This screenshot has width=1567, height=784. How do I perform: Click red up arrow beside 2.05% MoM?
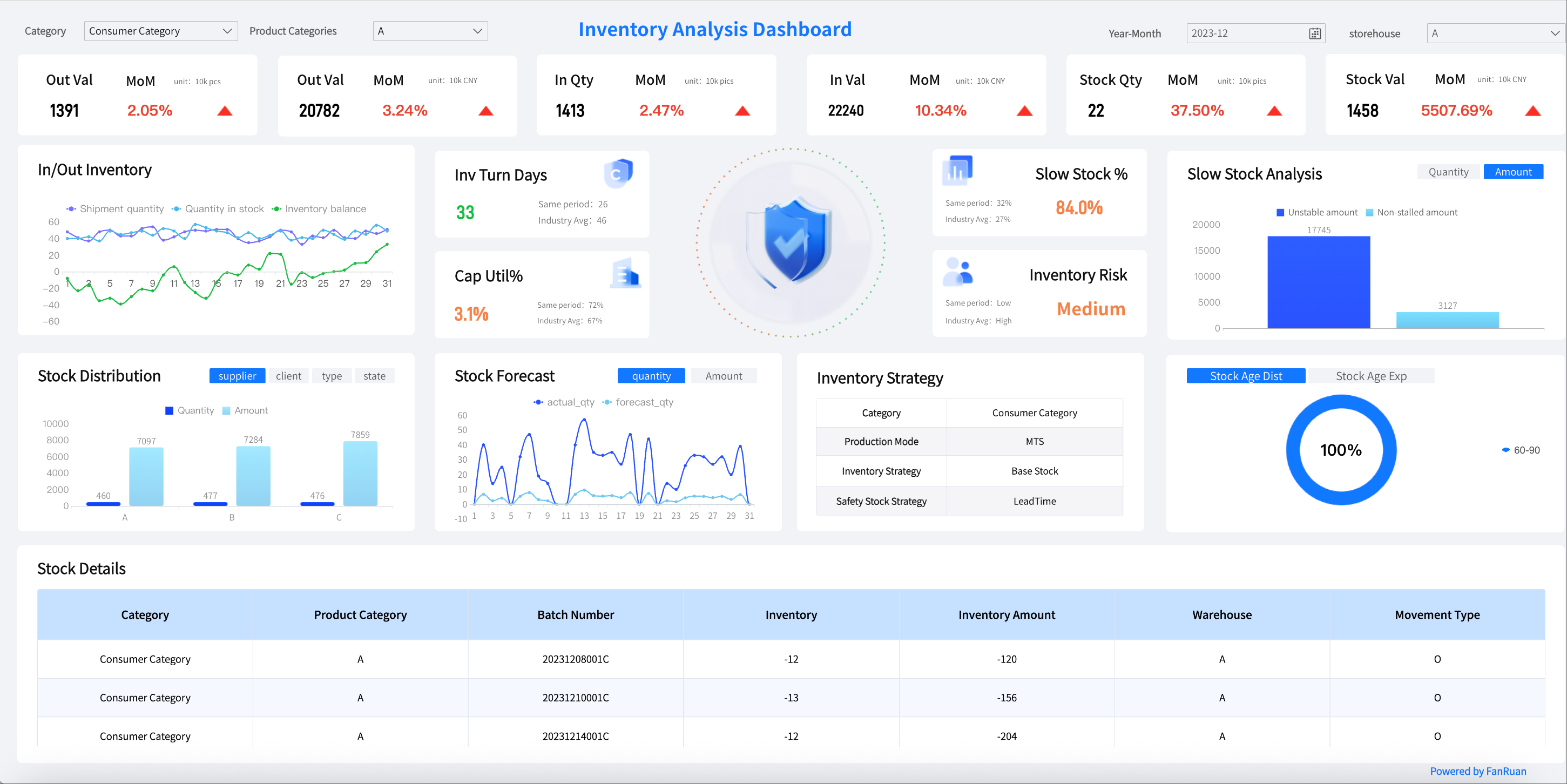(x=225, y=111)
